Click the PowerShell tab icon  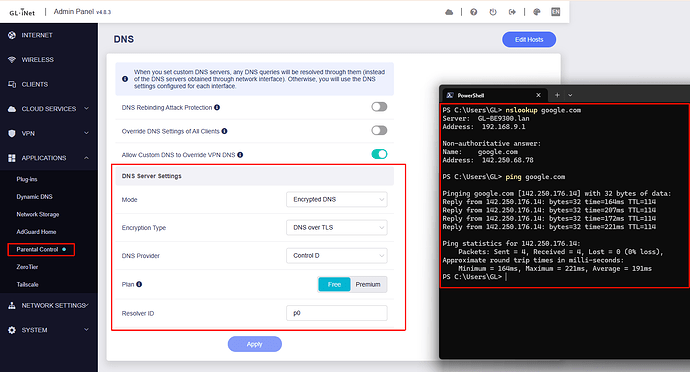click(x=450, y=95)
